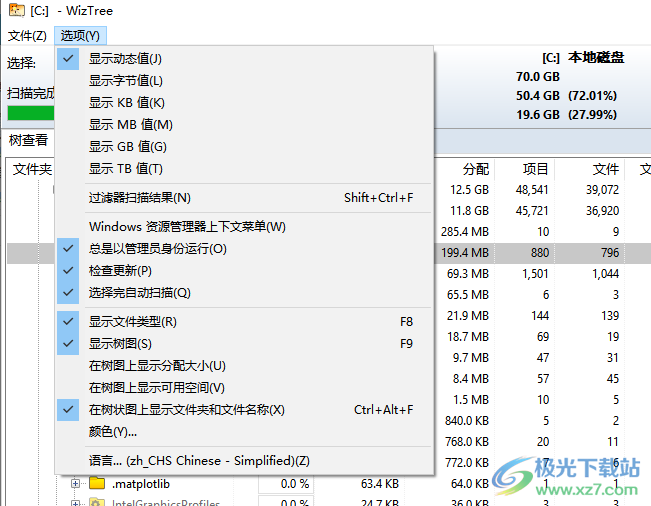The width and height of the screenshot is (651, 506).
Task: Toggle 显示文件类型(R) option
Action: [245, 322]
